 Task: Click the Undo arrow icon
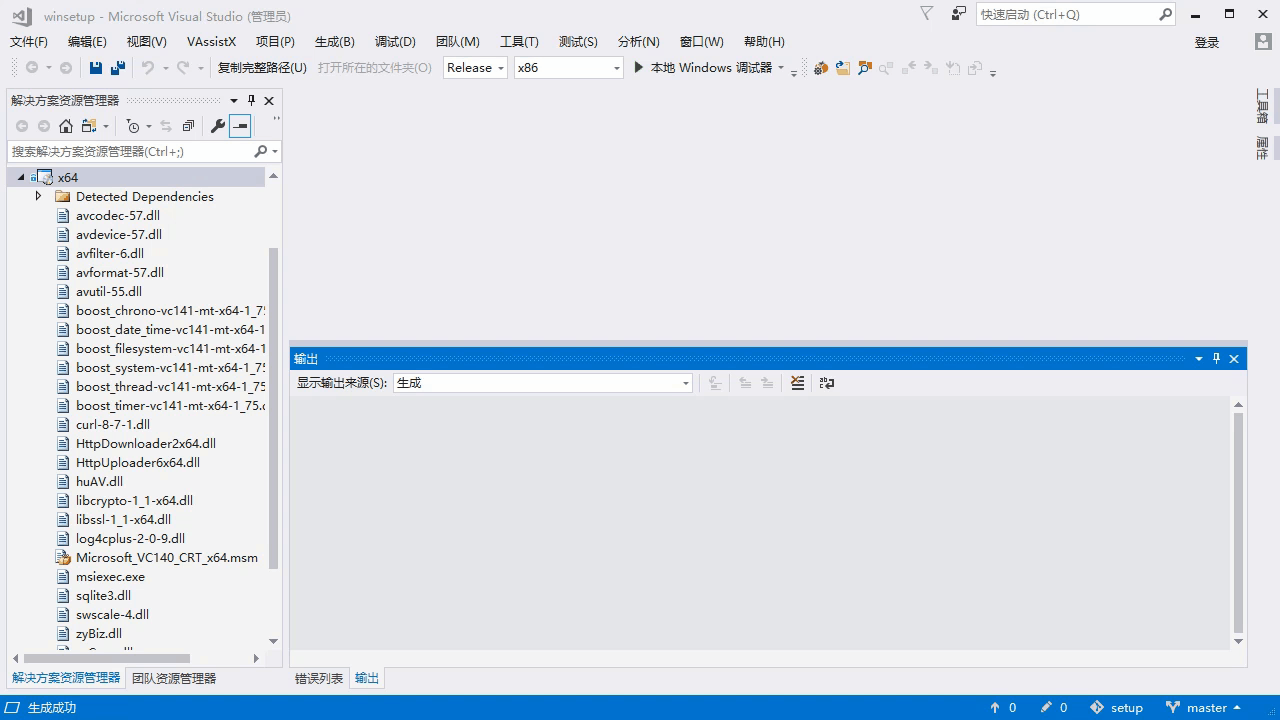pyautogui.click(x=148, y=68)
